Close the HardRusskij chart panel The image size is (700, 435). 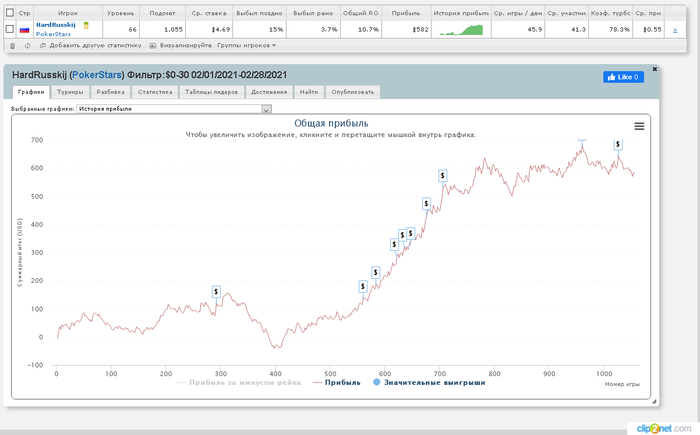click(654, 69)
